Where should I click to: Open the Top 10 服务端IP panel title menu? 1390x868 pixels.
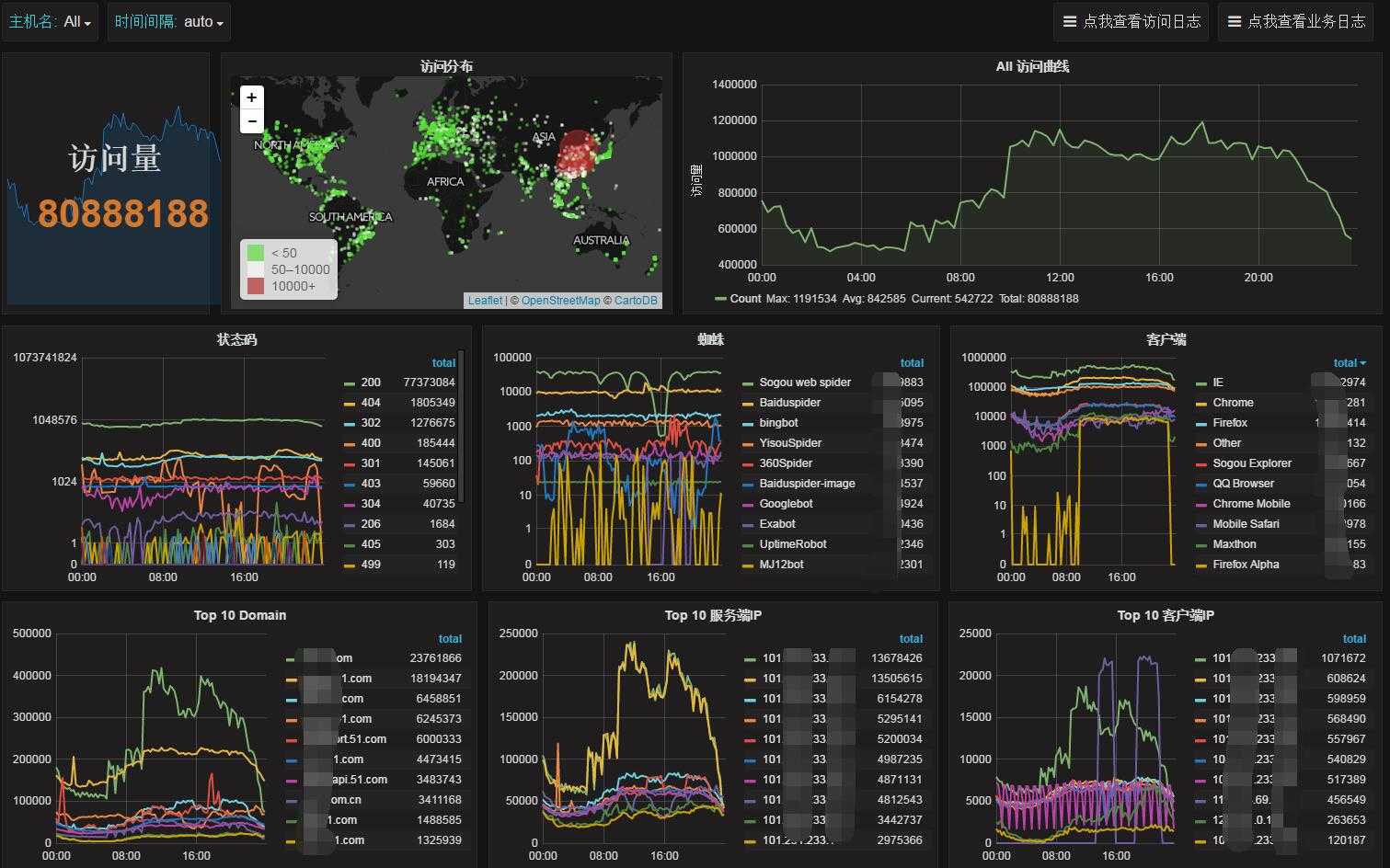click(x=713, y=615)
